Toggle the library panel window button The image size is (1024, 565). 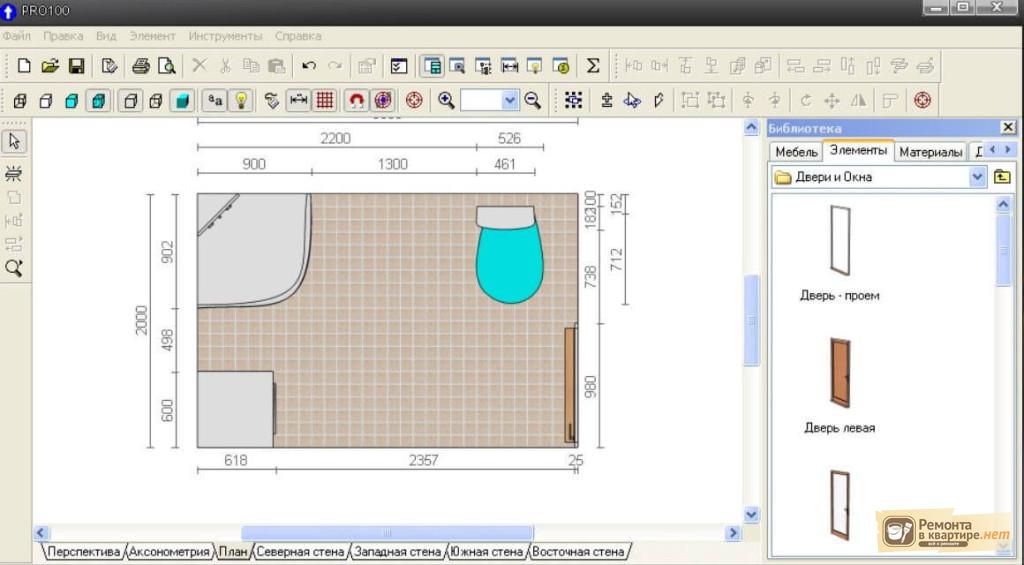(432, 66)
